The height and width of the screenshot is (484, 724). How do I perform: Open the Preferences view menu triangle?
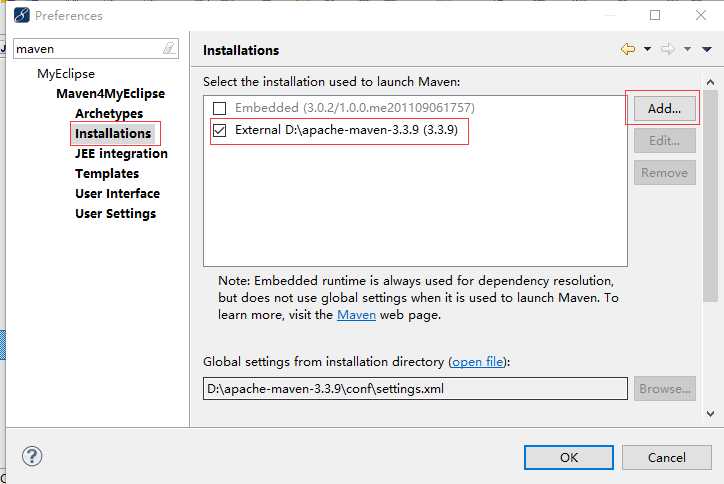[707, 49]
